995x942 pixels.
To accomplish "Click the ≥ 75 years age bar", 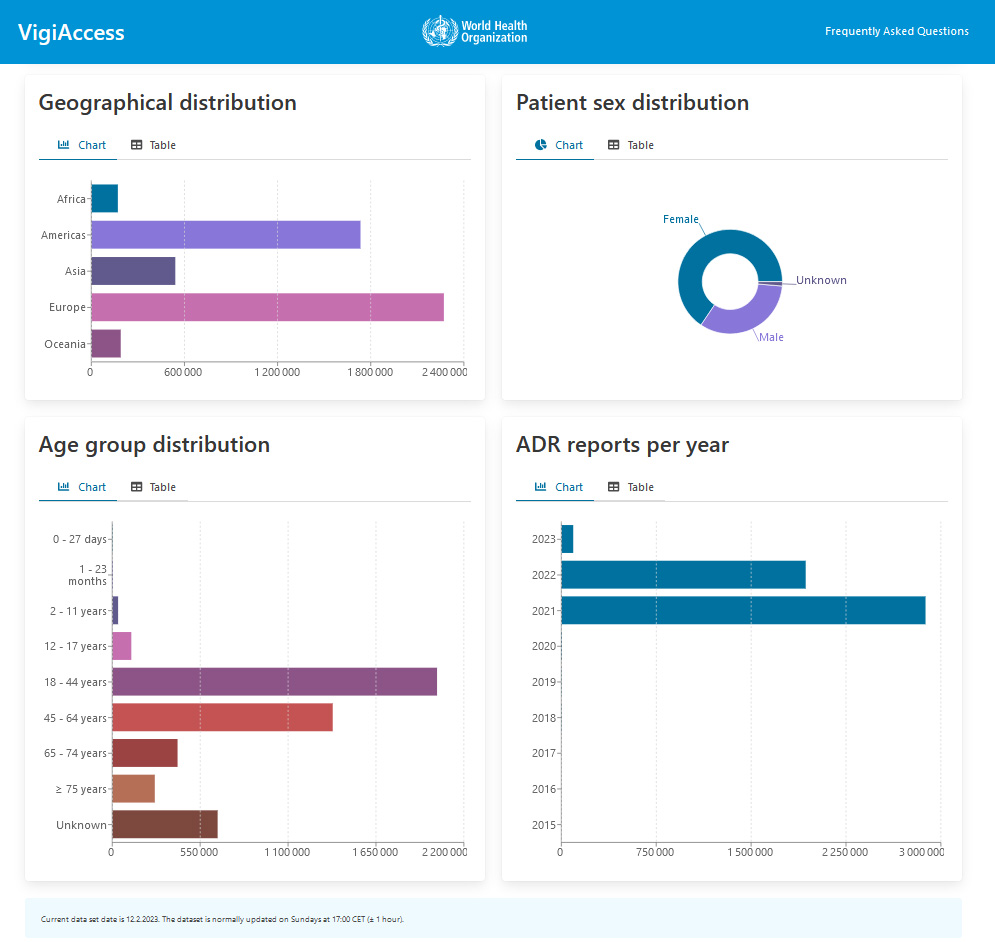I will (134, 789).
